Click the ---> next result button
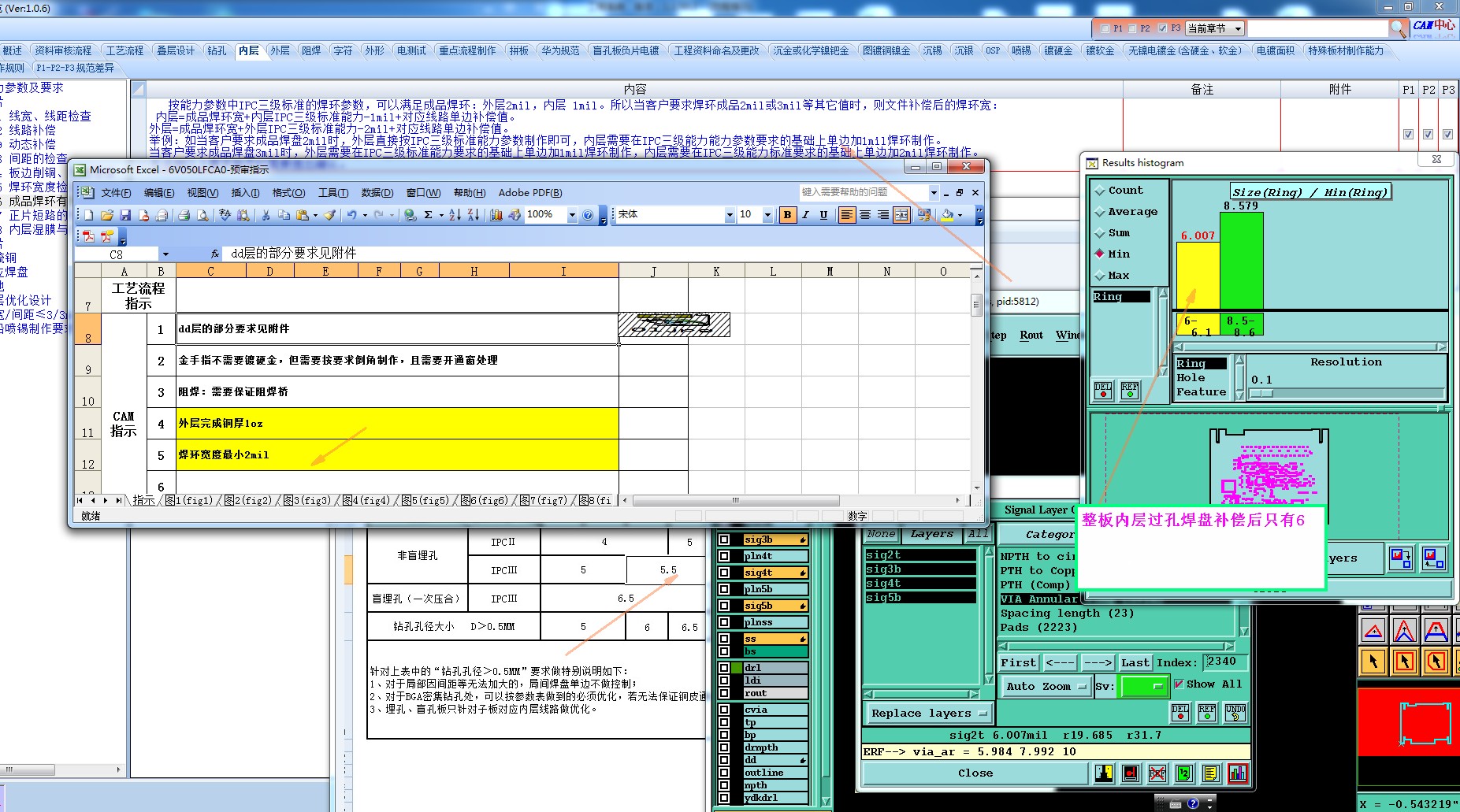Viewport: 1460px width, 812px height. pyautogui.click(x=1097, y=662)
